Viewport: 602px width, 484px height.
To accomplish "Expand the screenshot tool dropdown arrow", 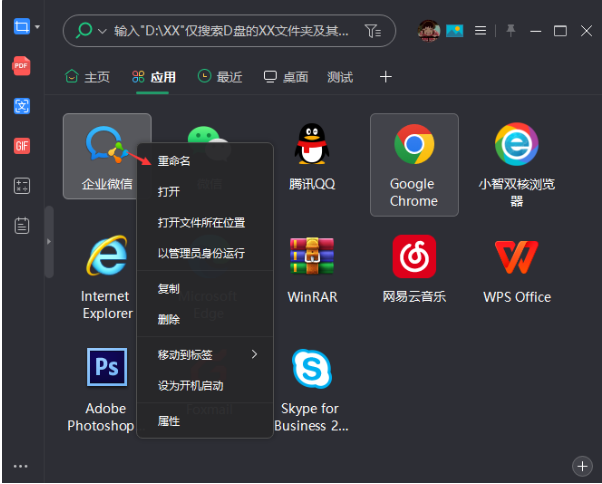I will (x=37, y=27).
